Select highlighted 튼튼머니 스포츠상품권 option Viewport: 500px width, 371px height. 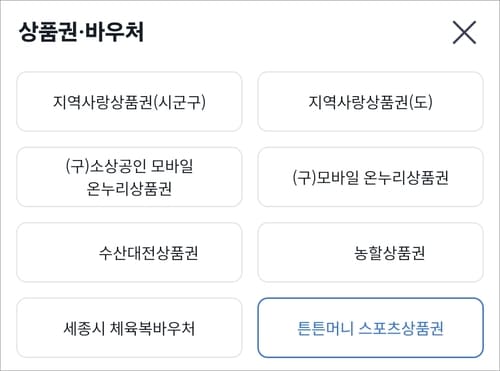(370, 328)
